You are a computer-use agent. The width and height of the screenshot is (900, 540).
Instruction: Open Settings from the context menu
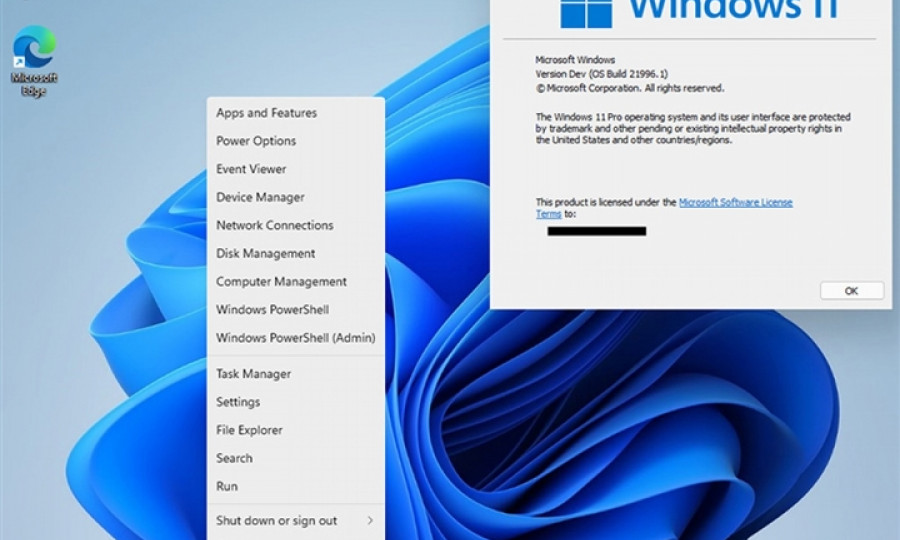point(238,402)
